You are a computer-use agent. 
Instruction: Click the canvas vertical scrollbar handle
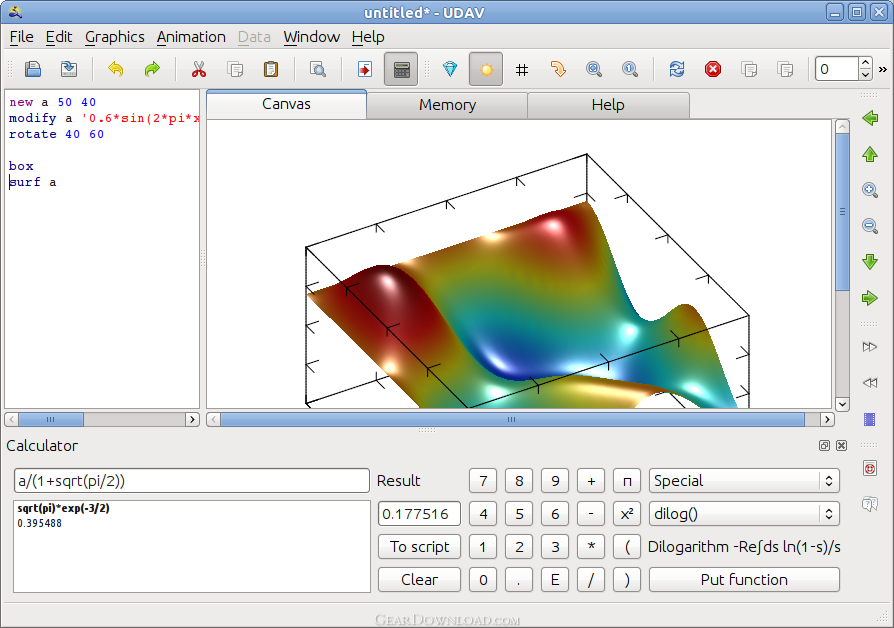pyautogui.click(x=842, y=212)
